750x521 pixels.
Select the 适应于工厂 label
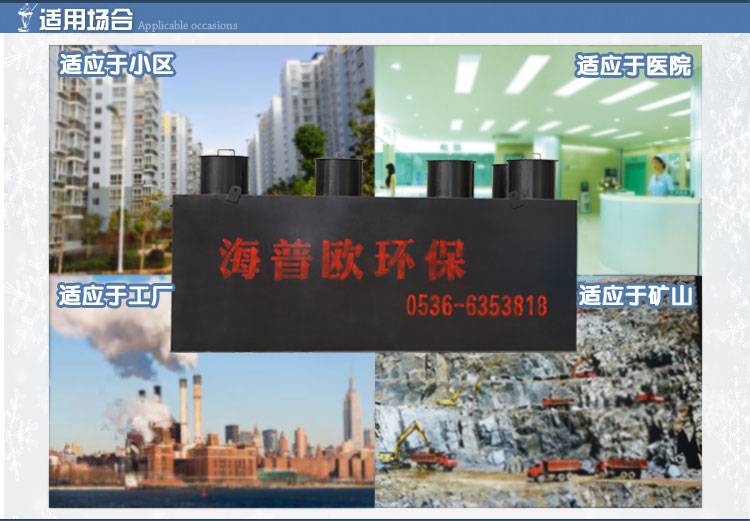116,296
